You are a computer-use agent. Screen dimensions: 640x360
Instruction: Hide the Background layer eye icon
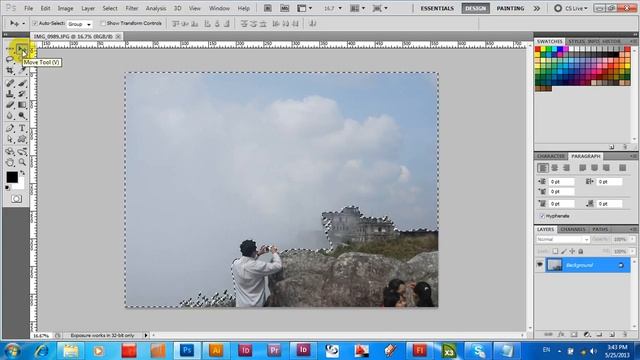(x=540, y=265)
